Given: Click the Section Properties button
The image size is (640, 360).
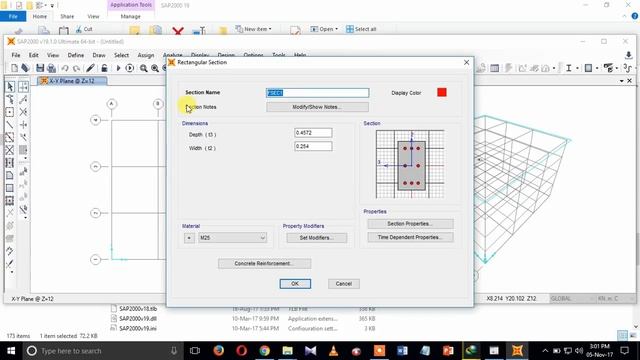Looking at the screenshot, I should click(410, 224).
